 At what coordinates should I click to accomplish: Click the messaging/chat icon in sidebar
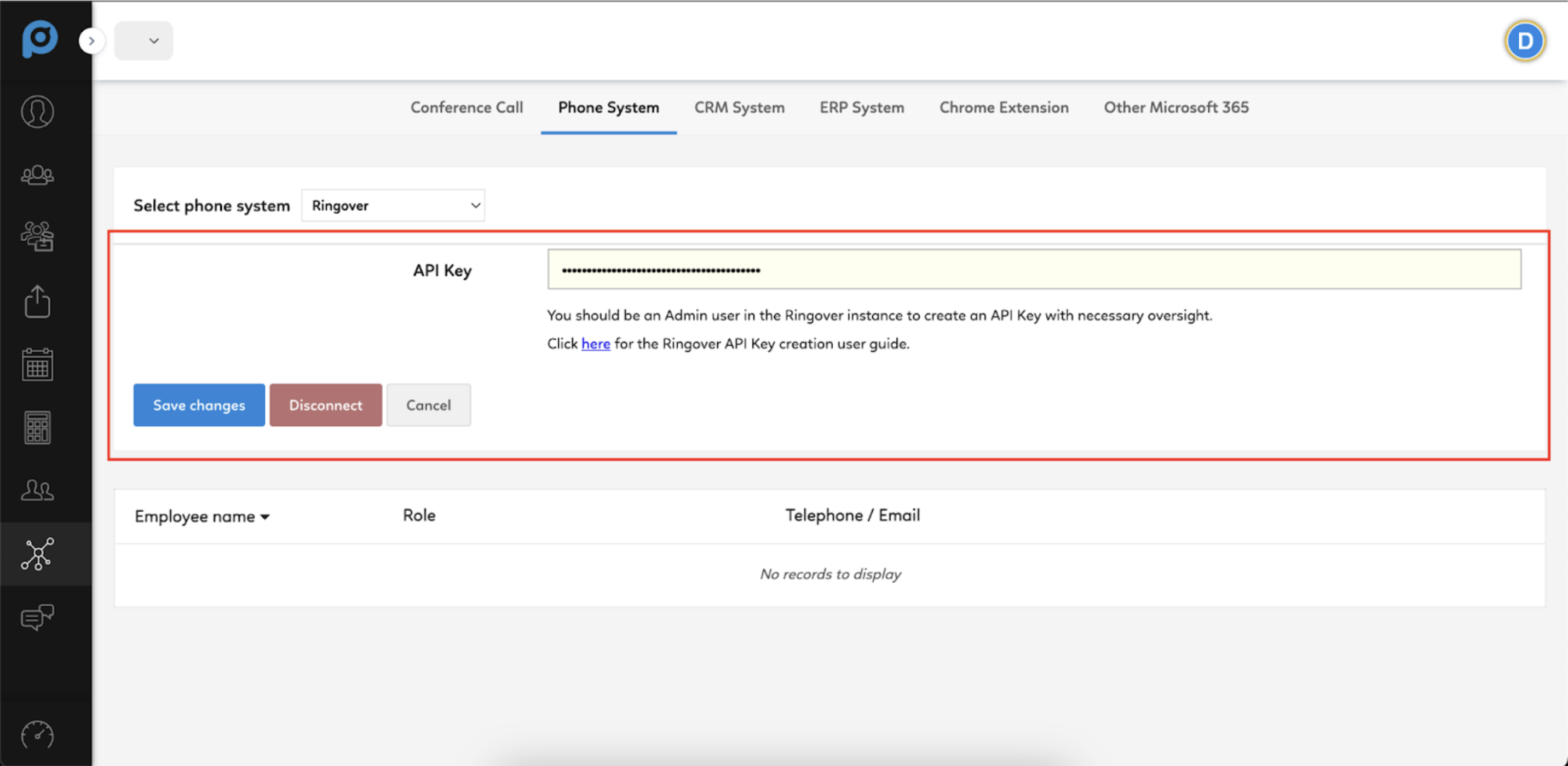pyautogui.click(x=37, y=617)
